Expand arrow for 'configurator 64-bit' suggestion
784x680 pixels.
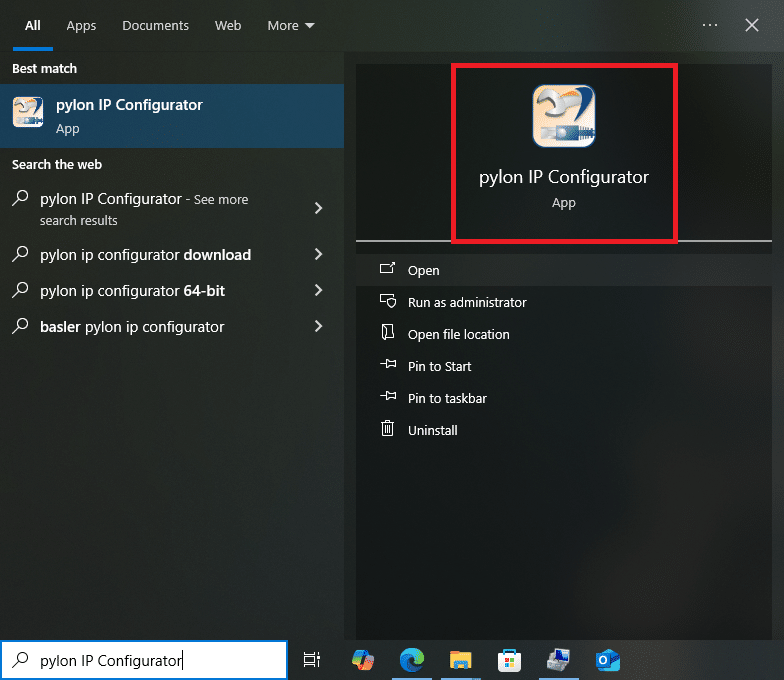pos(318,290)
